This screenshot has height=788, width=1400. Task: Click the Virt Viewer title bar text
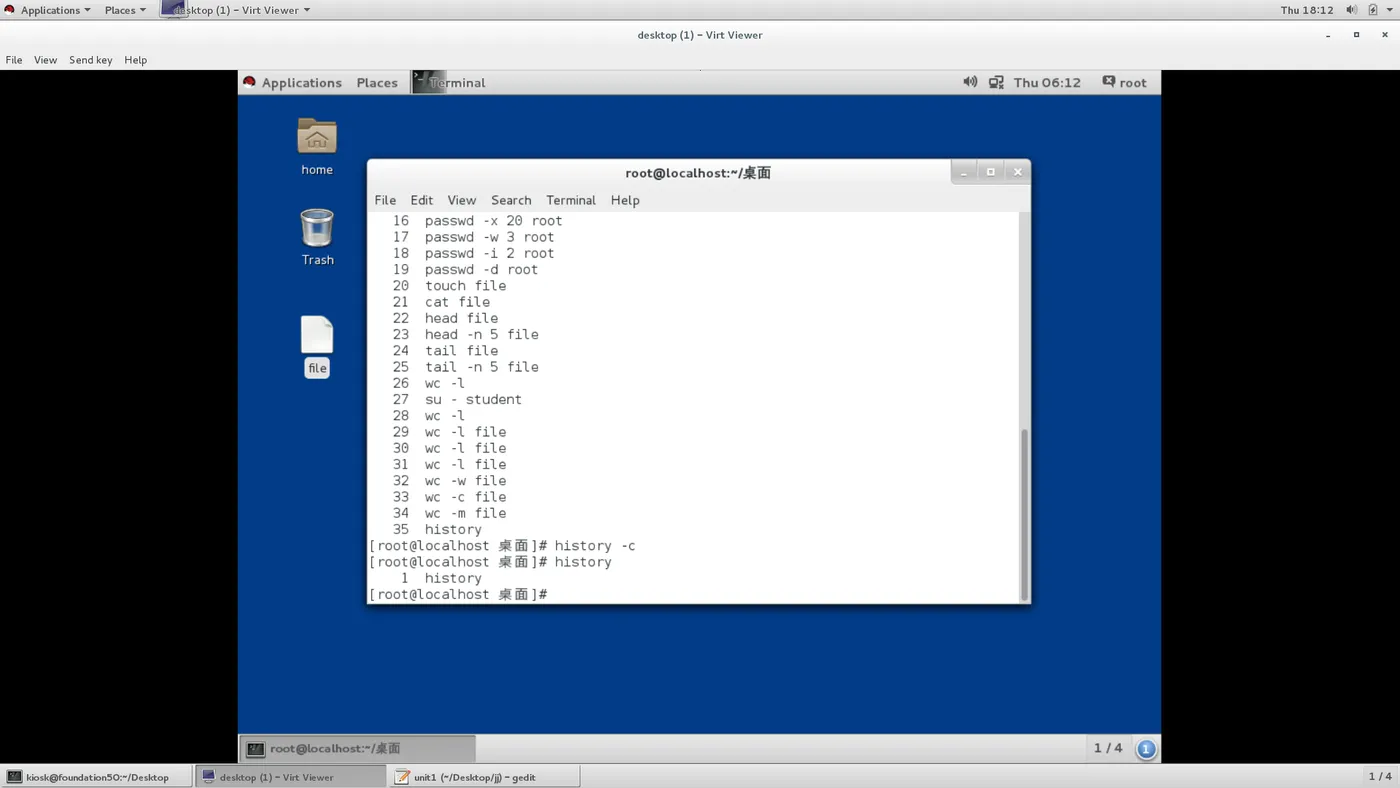click(700, 35)
